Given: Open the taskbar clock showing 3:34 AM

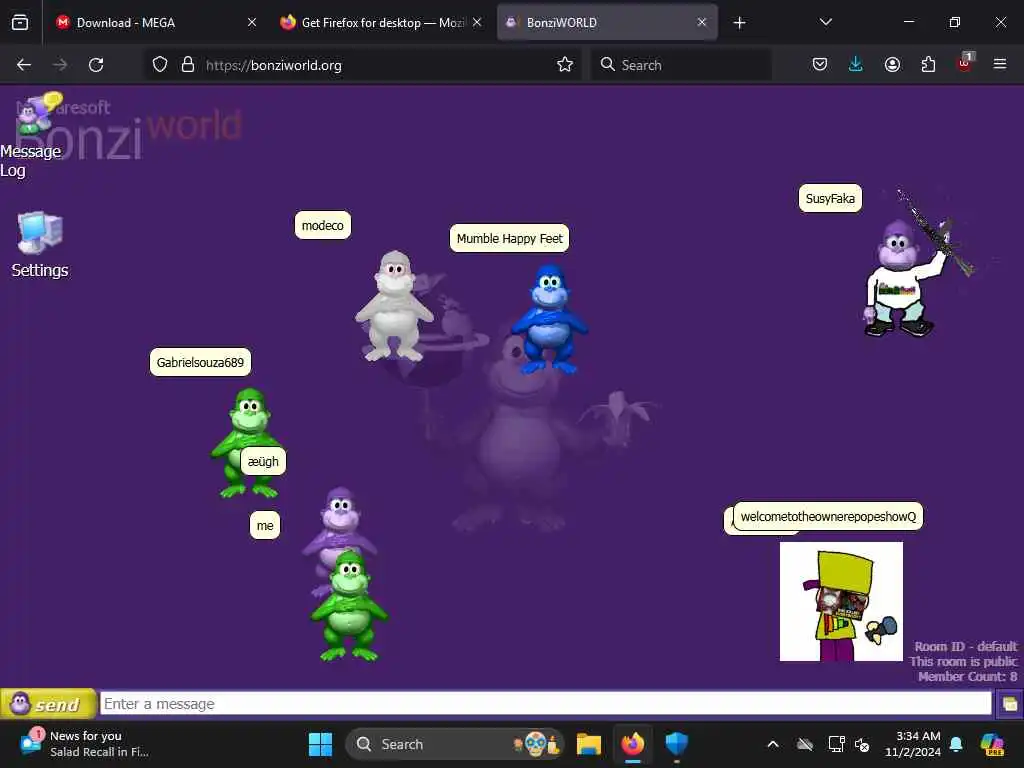Looking at the screenshot, I should tap(912, 744).
